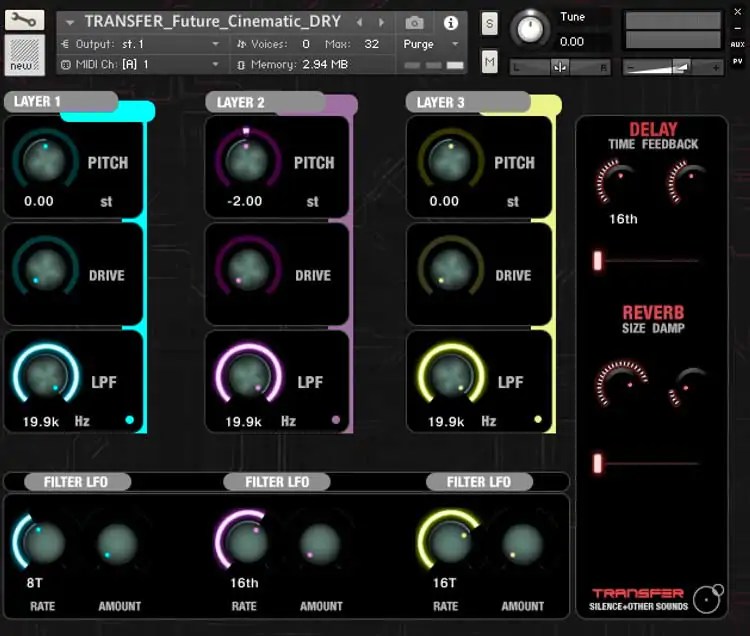750x636 pixels.
Task: Go to previous preset with left arrow
Action: (x=359, y=22)
